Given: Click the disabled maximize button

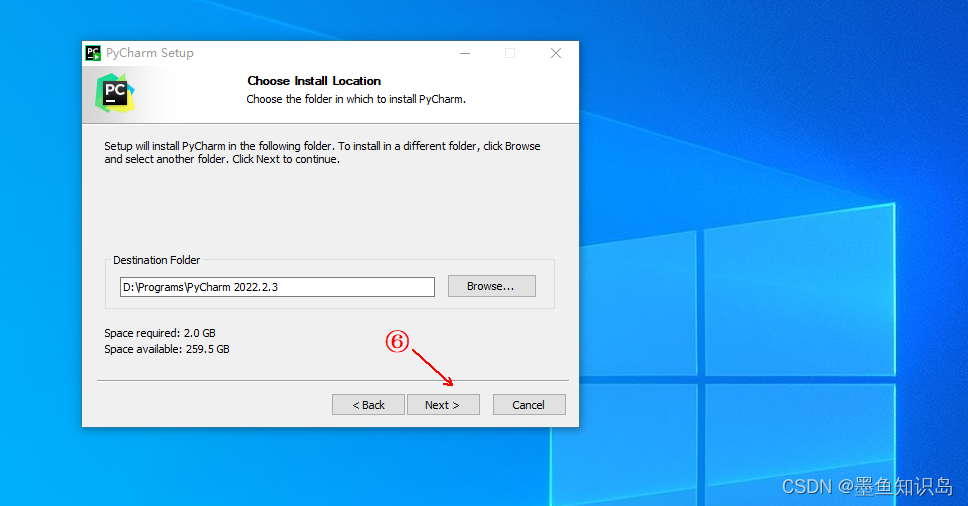Looking at the screenshot, I should tap(510, 53).
